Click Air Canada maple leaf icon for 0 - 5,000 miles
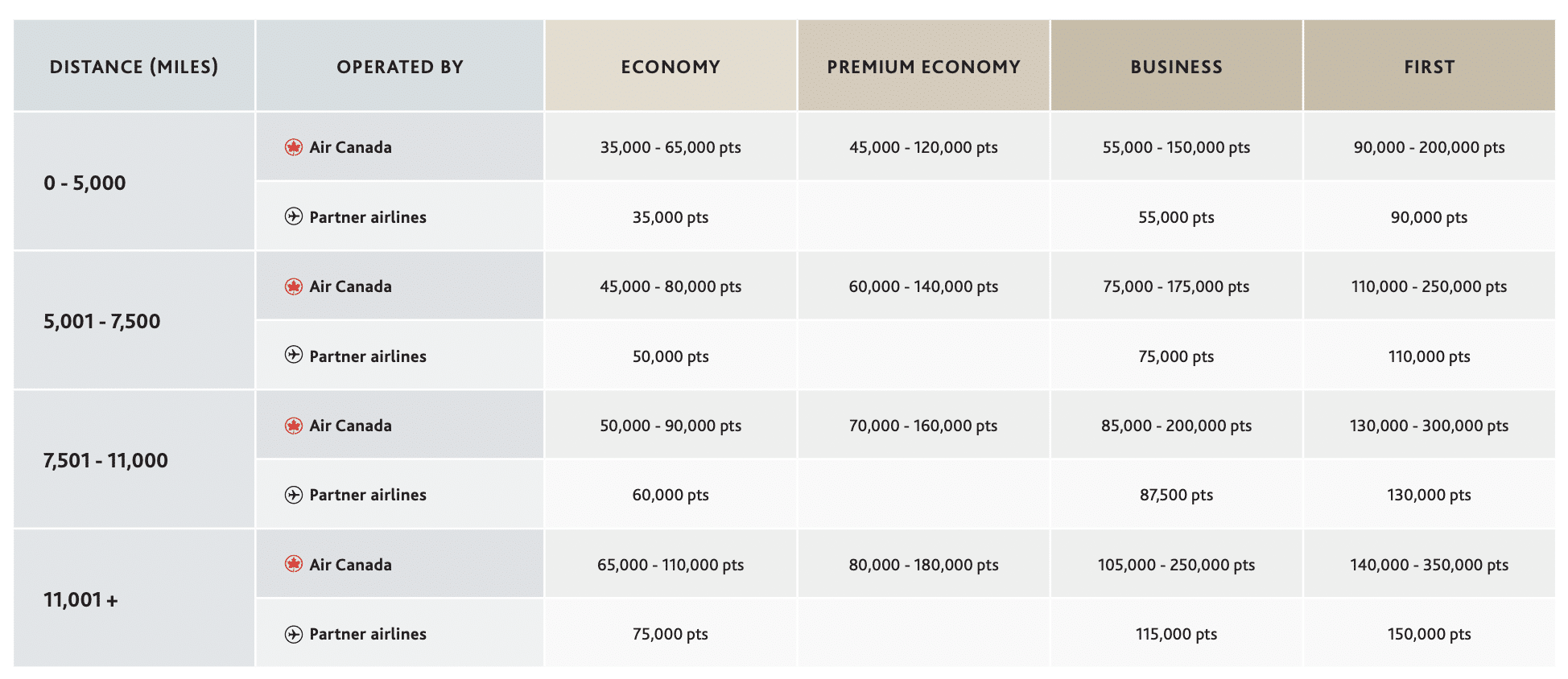Screen dimensions: 1568x679 coord(294,147)
